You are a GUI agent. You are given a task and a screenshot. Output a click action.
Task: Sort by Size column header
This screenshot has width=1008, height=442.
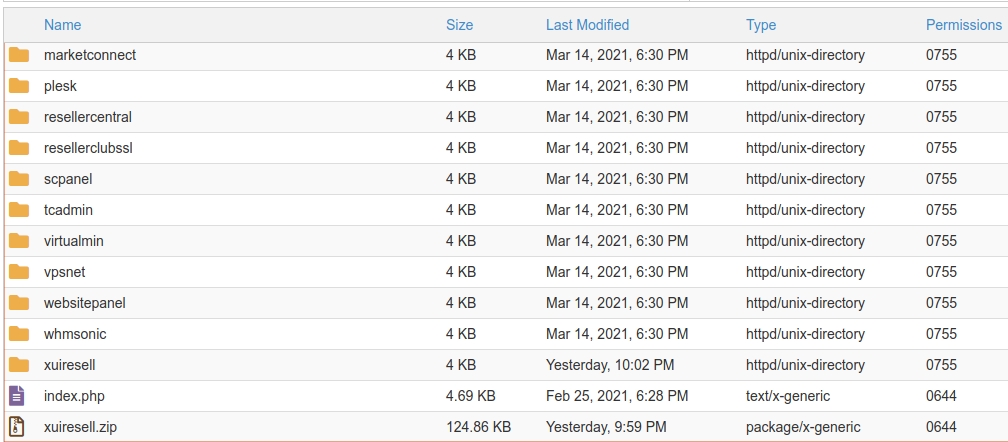(x=460, y=25)
